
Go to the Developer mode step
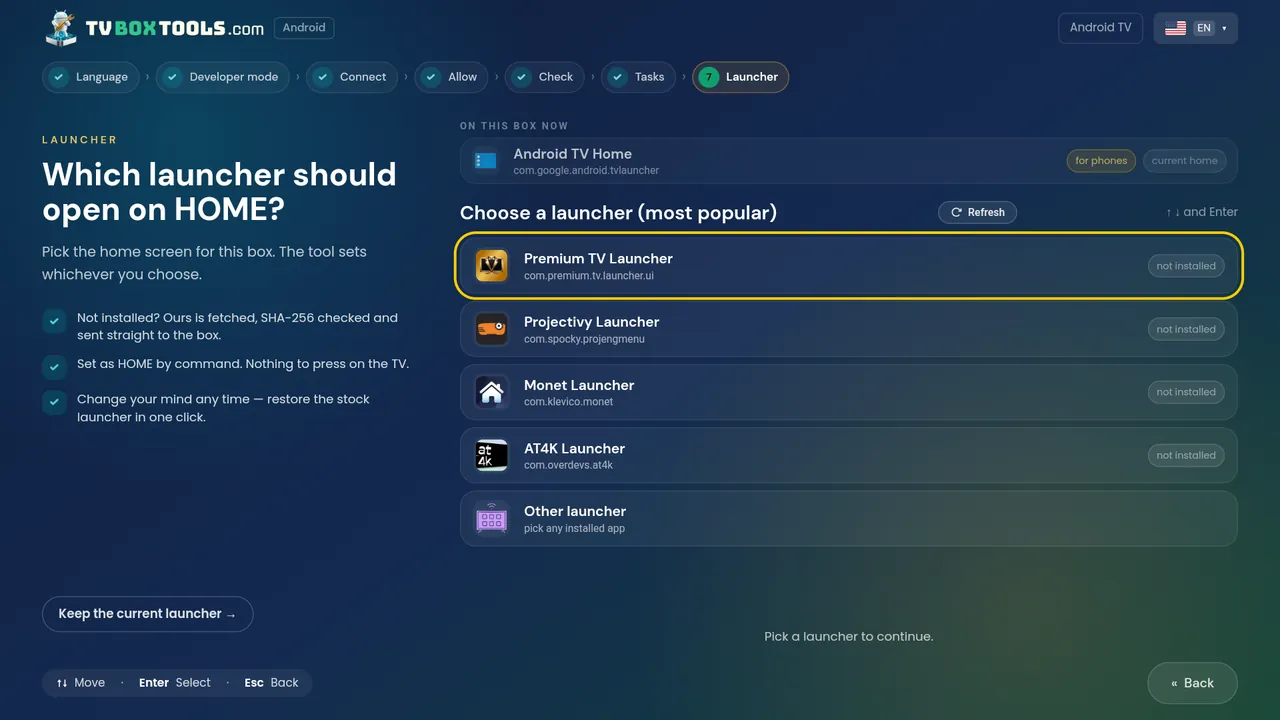pyautogui.click(x=223, y=77)
